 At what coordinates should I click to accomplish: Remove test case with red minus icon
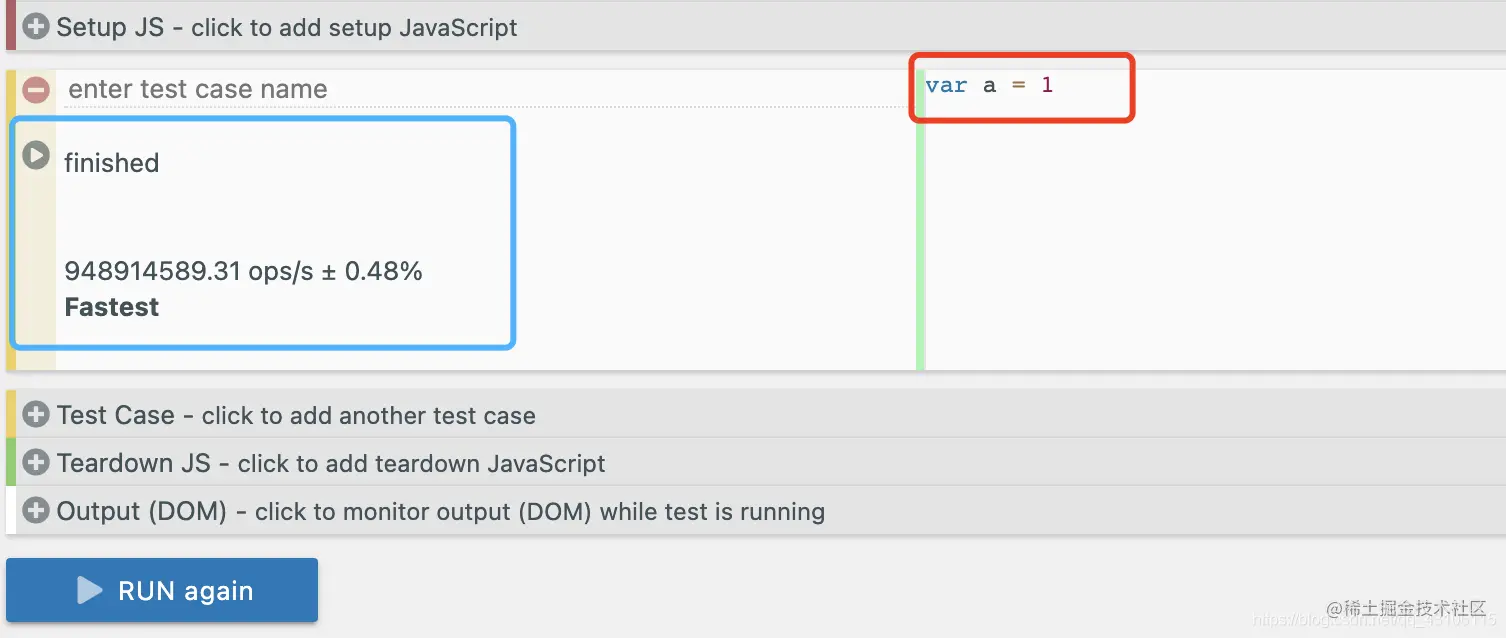click(x=36, y=90)
